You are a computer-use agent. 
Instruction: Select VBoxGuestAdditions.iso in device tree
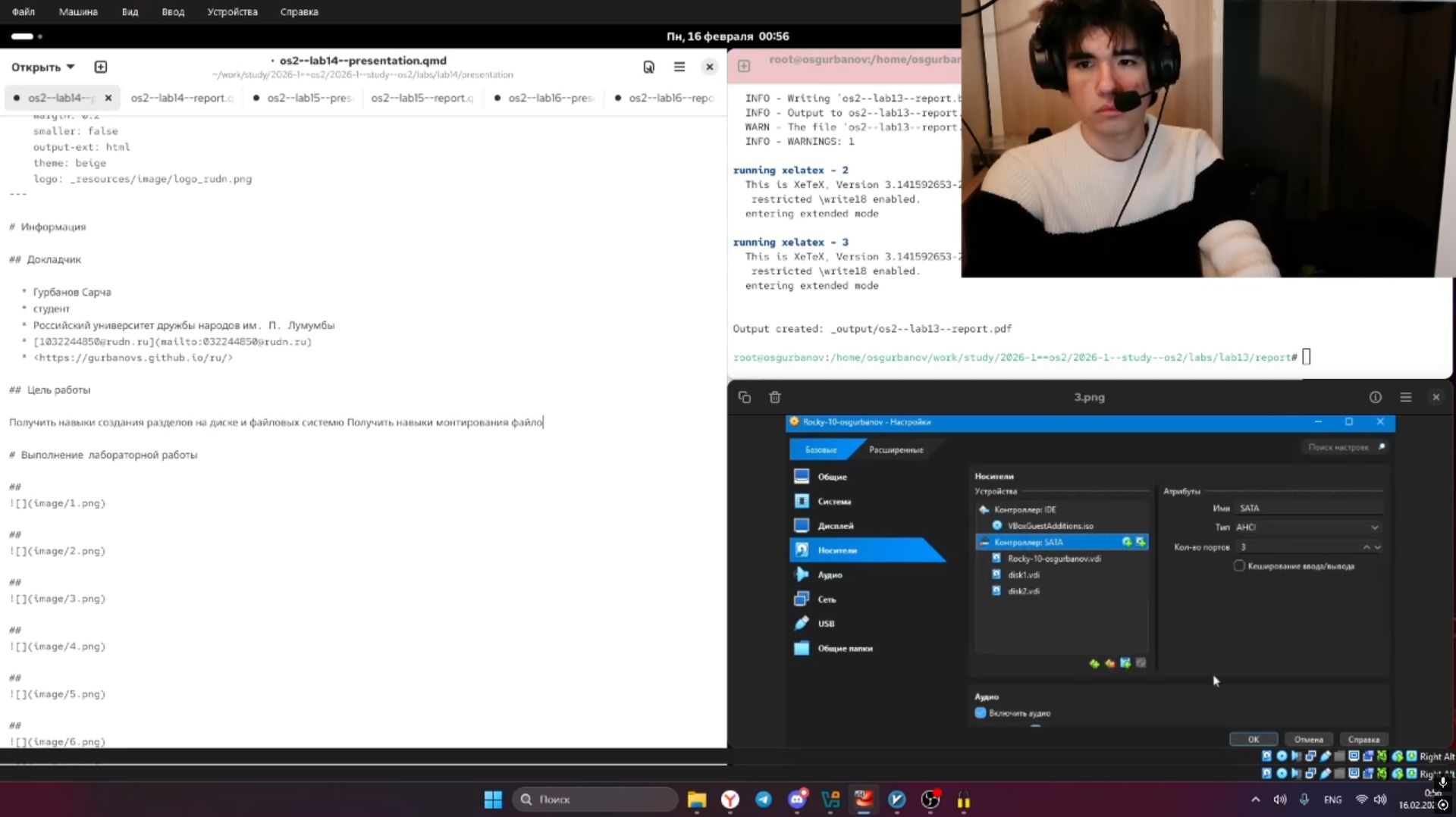tap(1062, 526)
